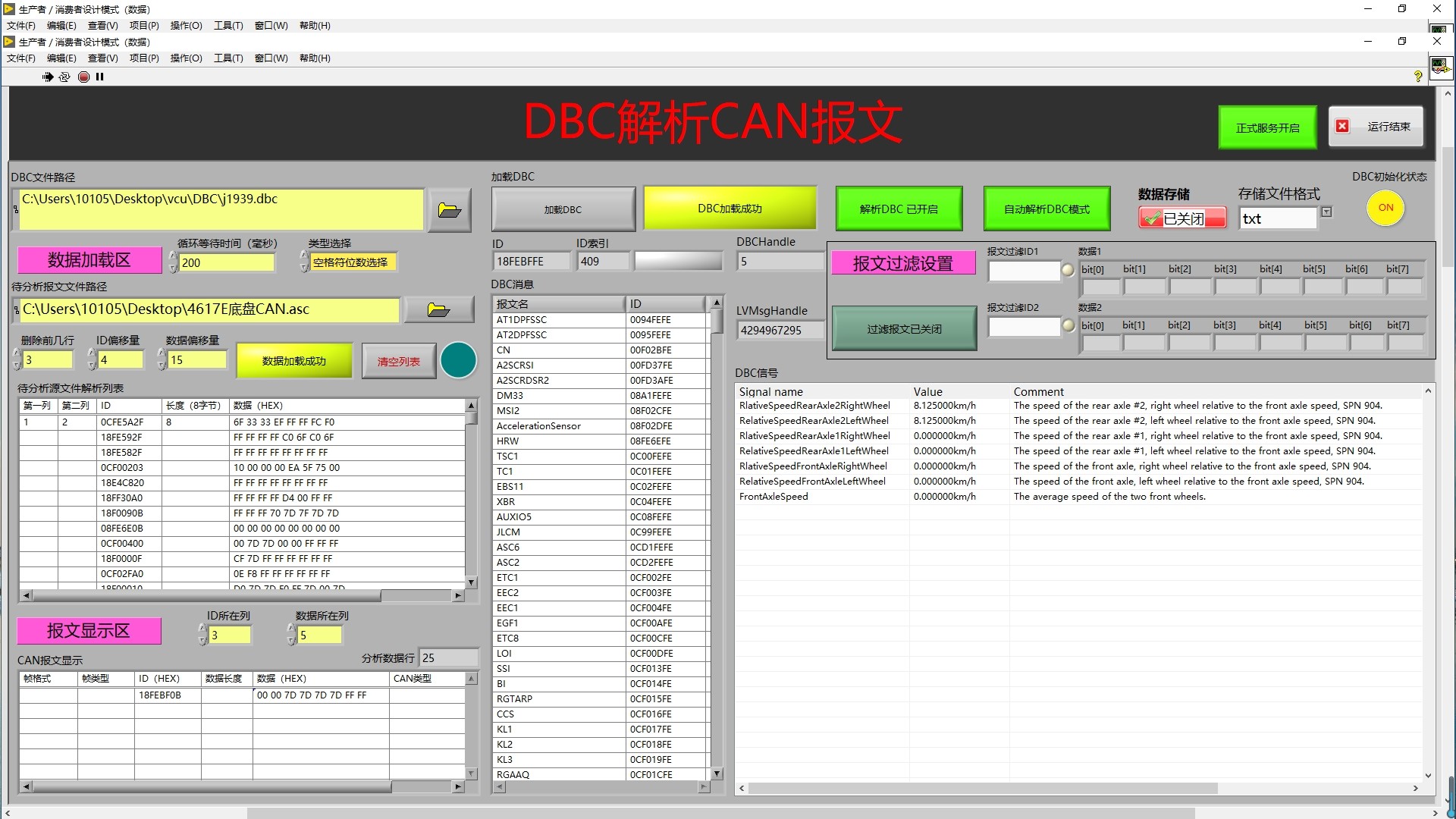Click the LabVIEW Run arrow icon
The image size is (1456, 819).
pyautogui.click(x=48, y=77)
